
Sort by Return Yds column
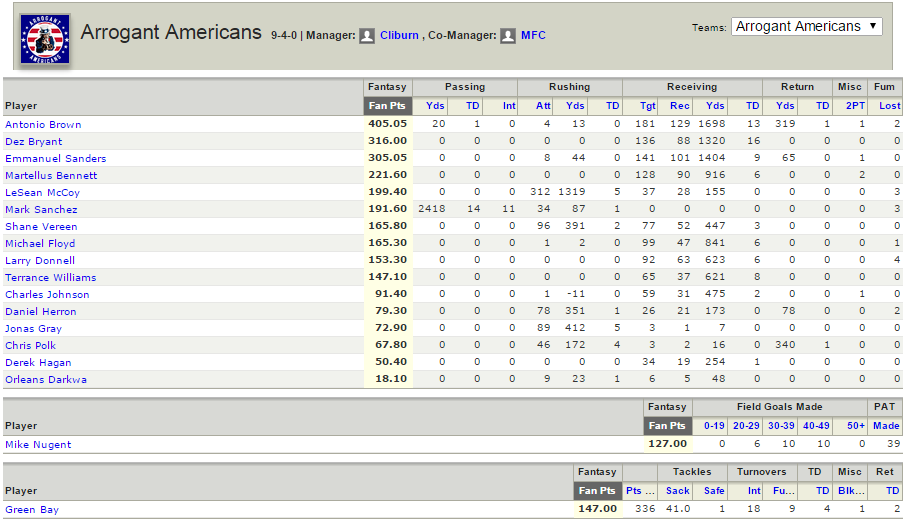(785, 106)
